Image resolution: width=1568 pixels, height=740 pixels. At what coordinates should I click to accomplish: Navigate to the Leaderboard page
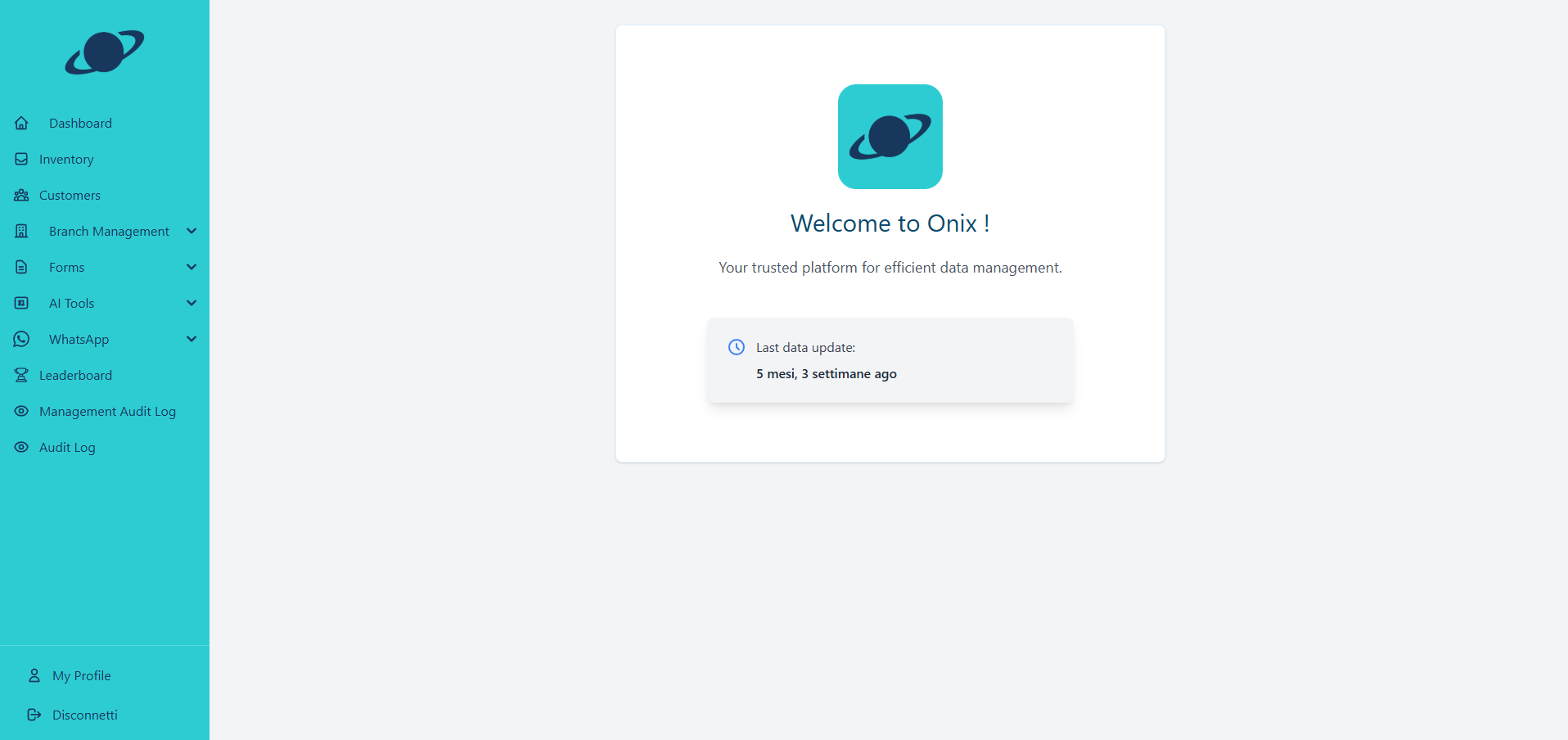coord(75,375)
